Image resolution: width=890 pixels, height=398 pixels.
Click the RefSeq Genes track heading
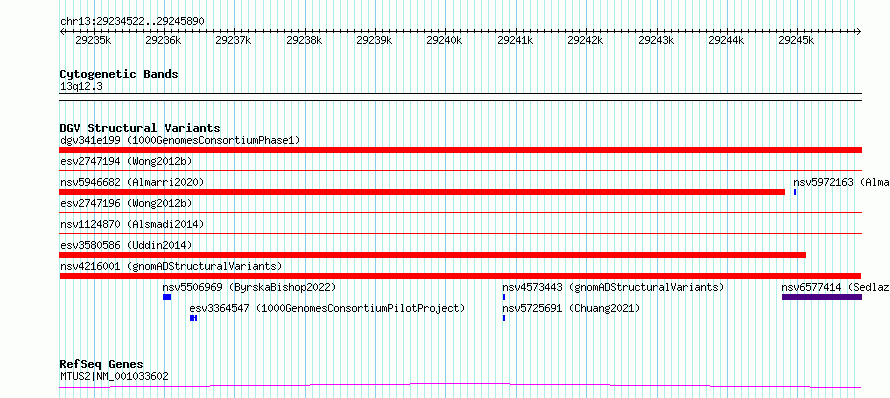point(102,364)
